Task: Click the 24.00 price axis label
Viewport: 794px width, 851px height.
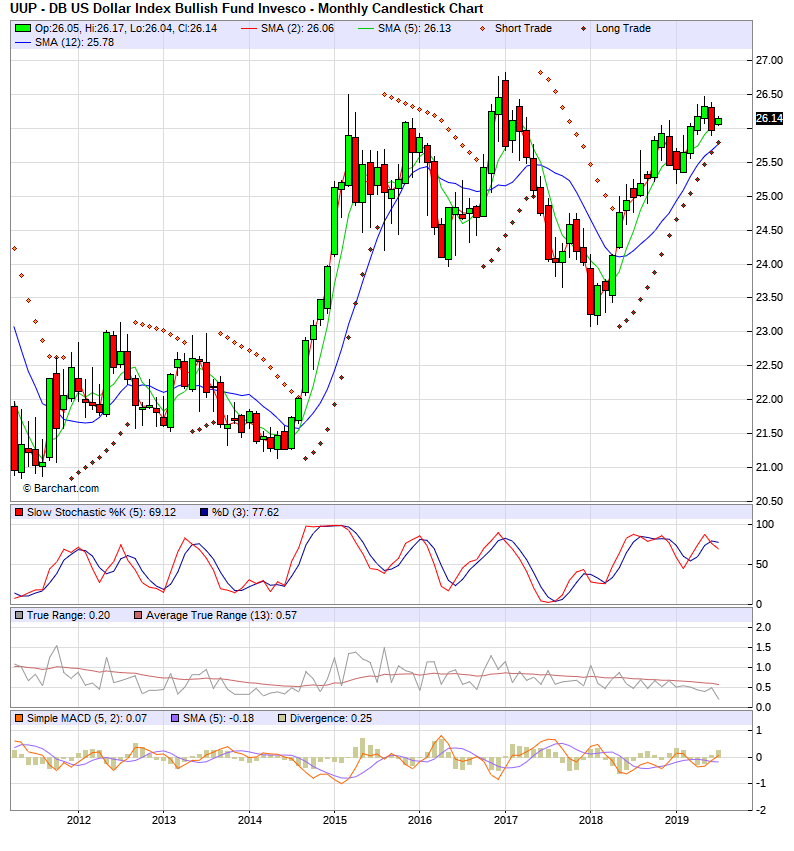Action: tap(770, 264)
